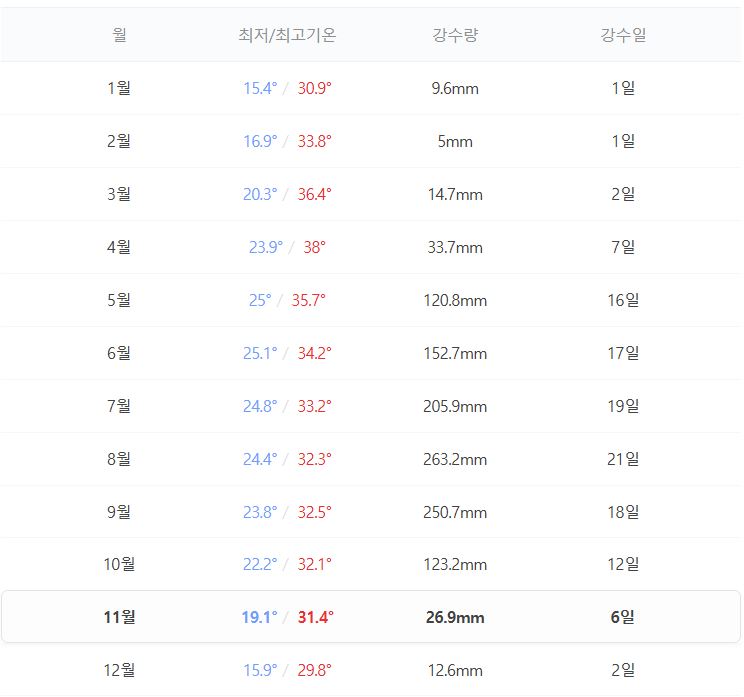This screenshot has width=744, height=697.
Task: Click the high temperature 36.4° value
Action: [x=315, y=195]
